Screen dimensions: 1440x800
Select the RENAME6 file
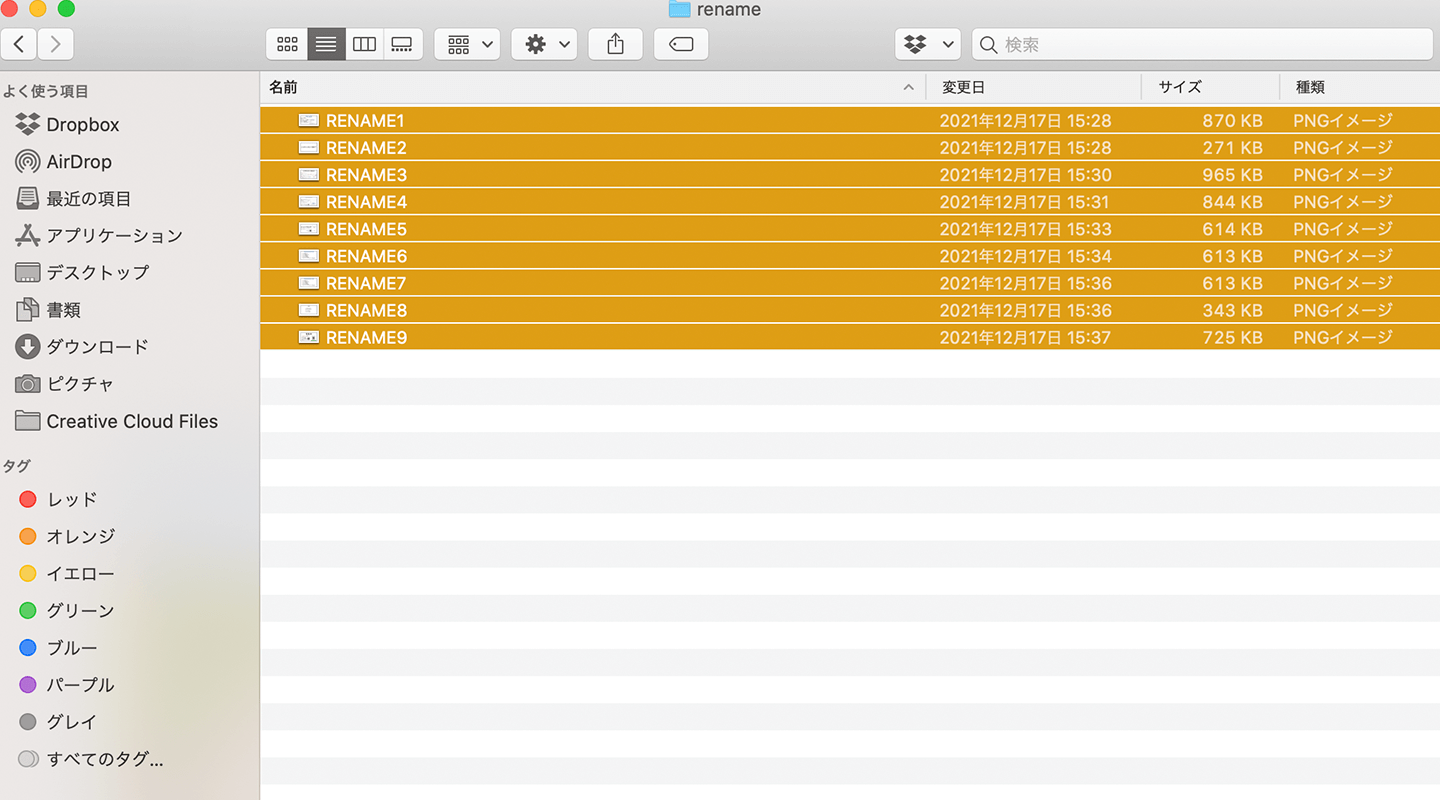[850, 255]
